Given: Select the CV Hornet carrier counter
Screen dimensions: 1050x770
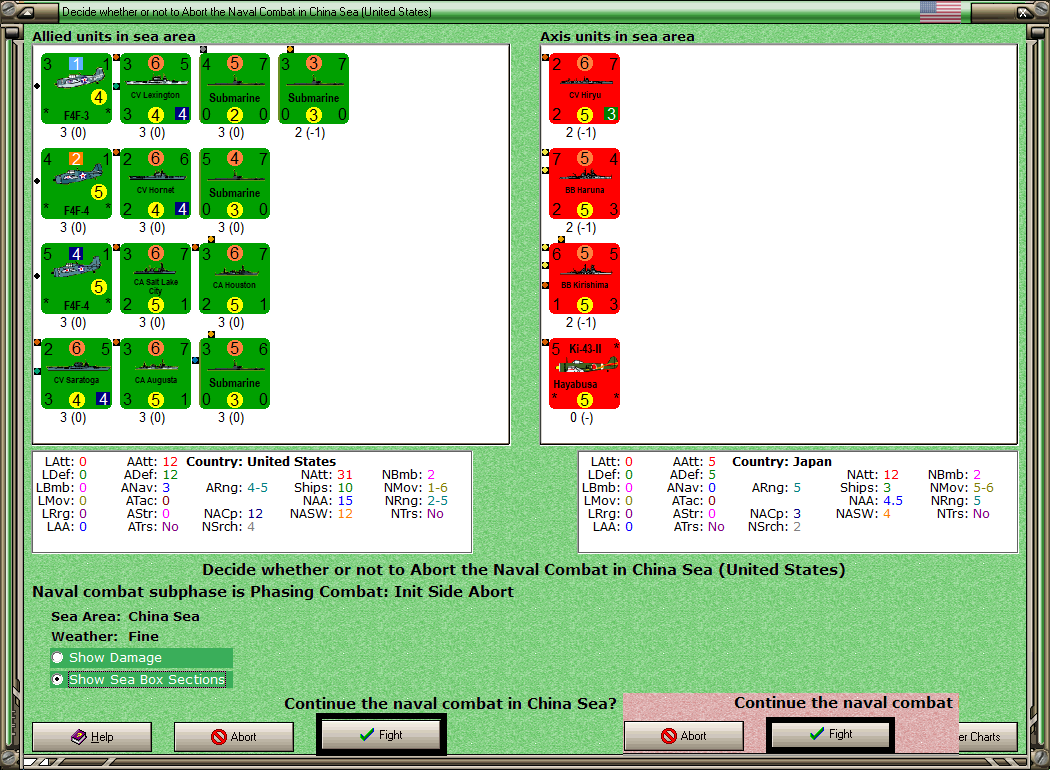Looking at the screenshot, I should tap(155, 183).
